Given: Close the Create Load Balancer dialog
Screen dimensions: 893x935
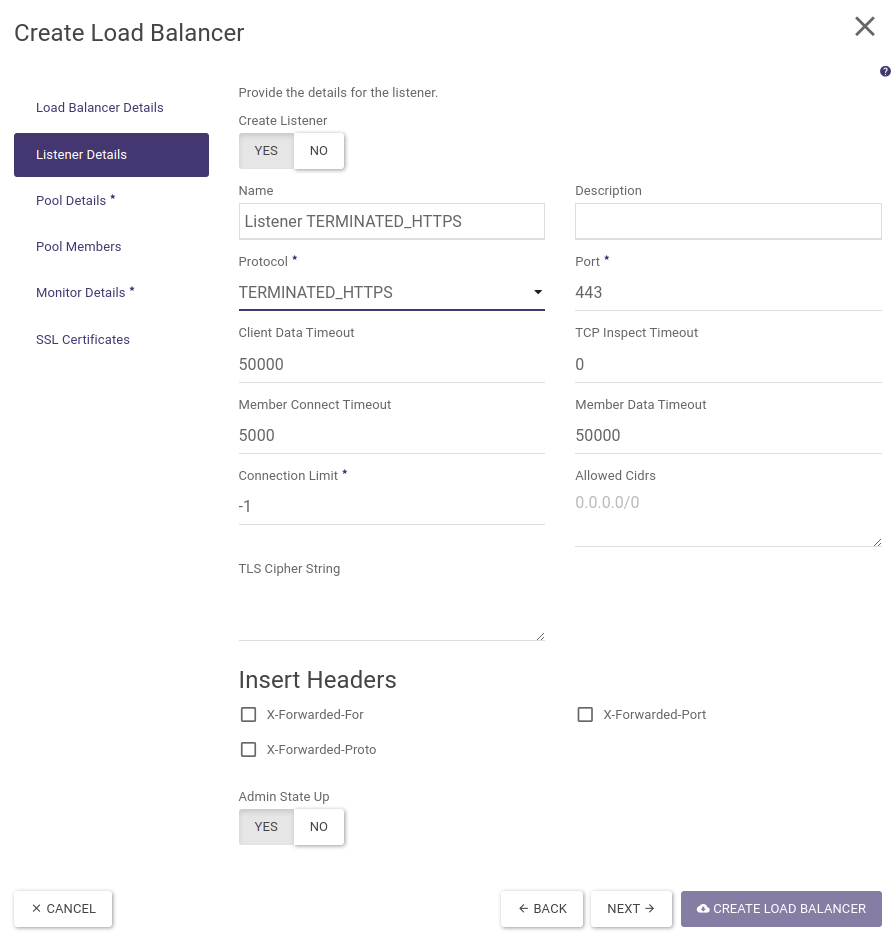Looking at the screenshot, I should tap(865, 27).
